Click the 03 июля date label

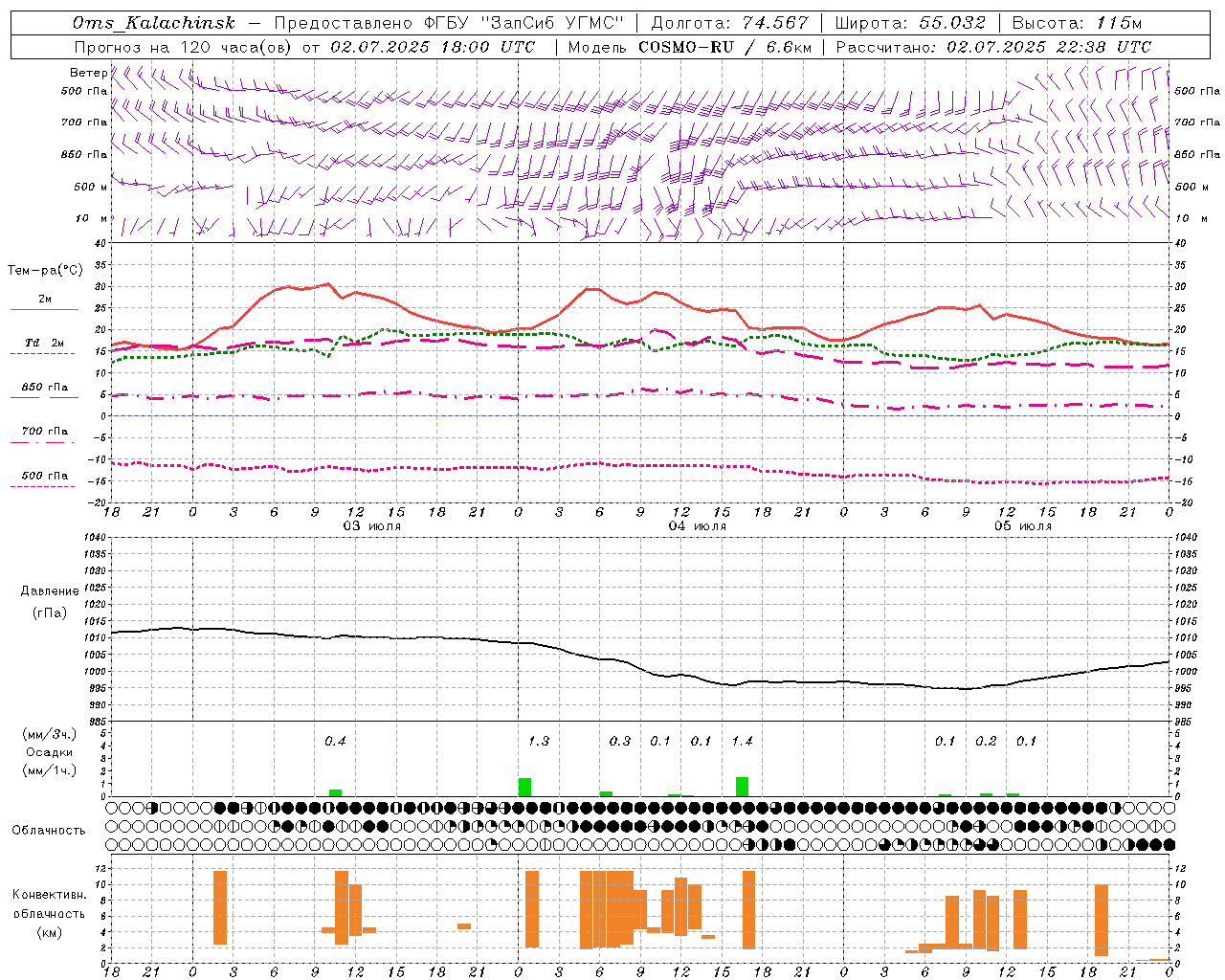371,526
